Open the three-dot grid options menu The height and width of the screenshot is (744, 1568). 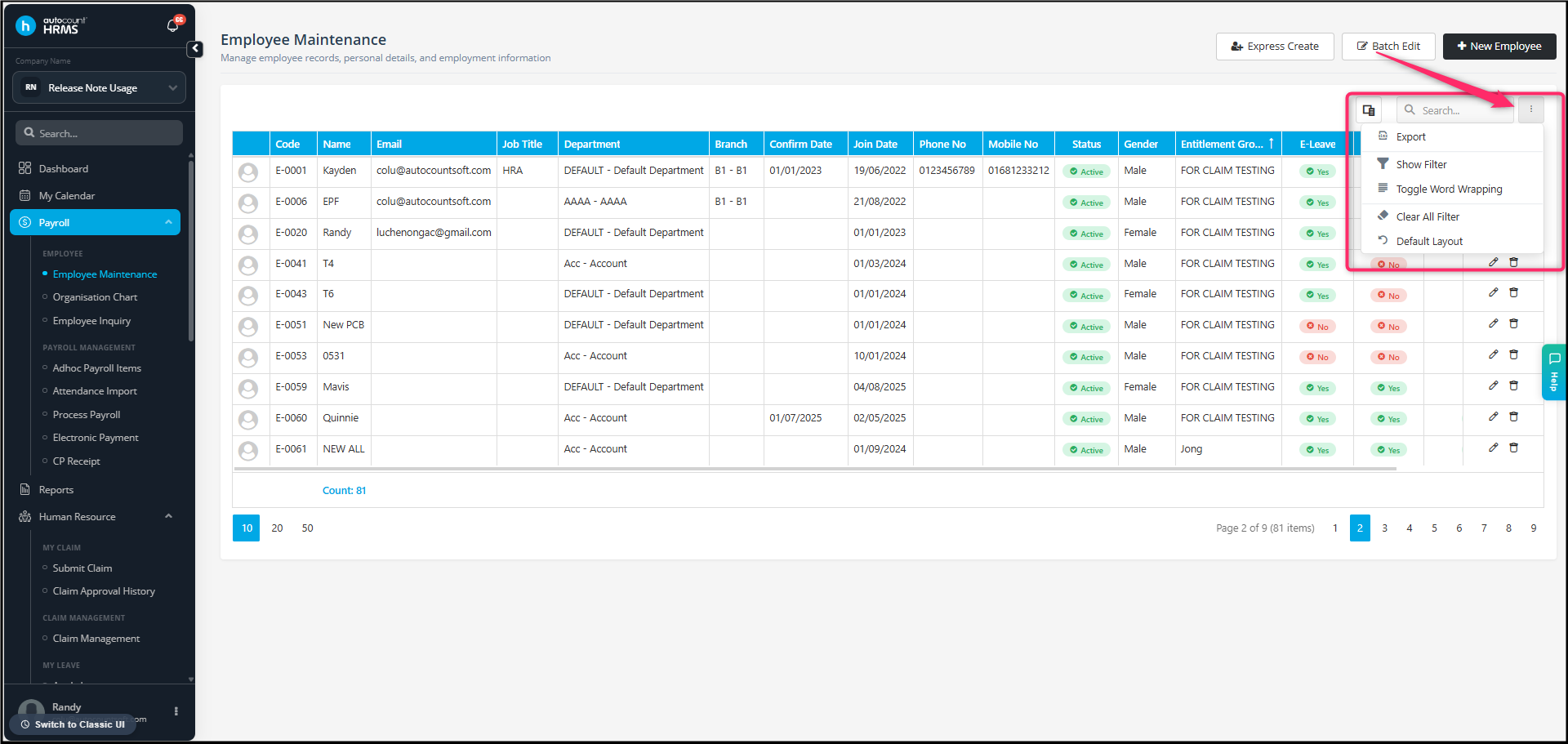[x=1530, y=110]
